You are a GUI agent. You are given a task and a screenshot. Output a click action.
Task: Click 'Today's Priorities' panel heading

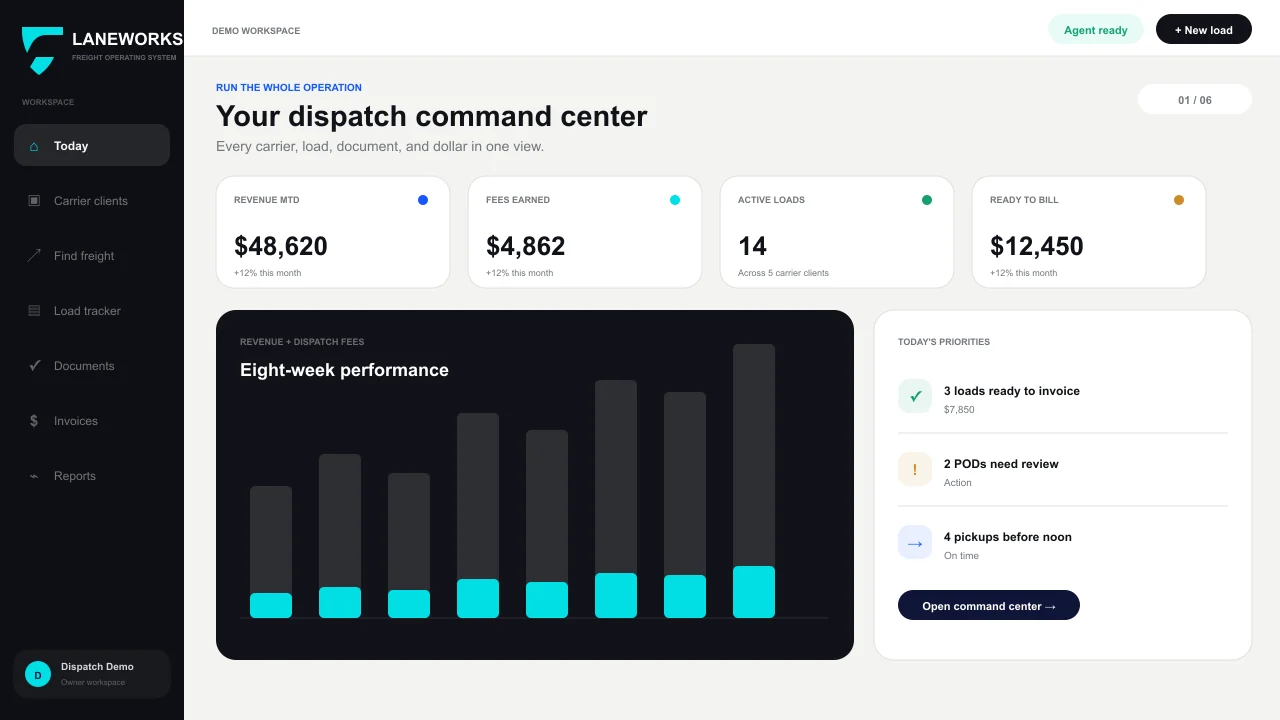pyautogui.click(x=944, y=342)
